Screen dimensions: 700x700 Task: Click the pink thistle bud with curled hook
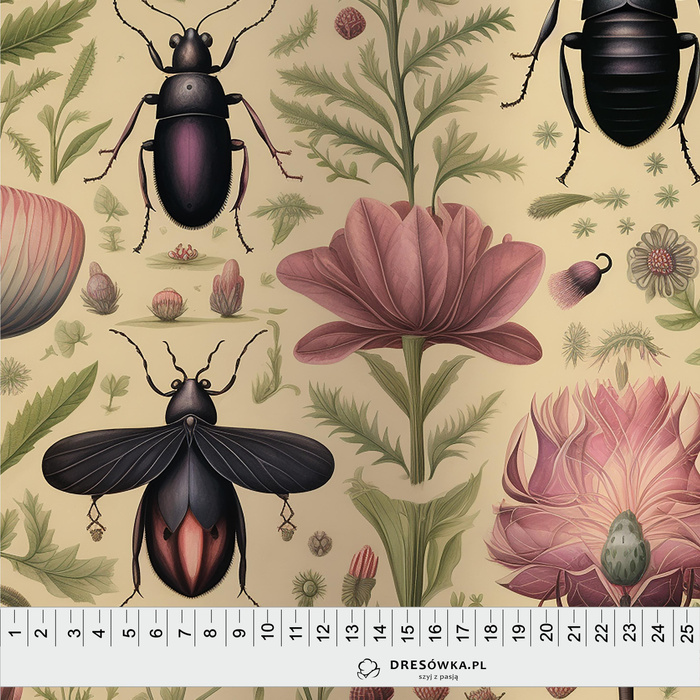tap(580, 282)
